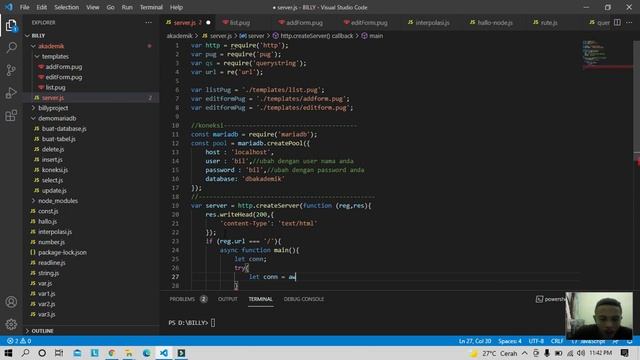Open readline.js file in explorer
The image size is (640, 360).
click(51, 262)
